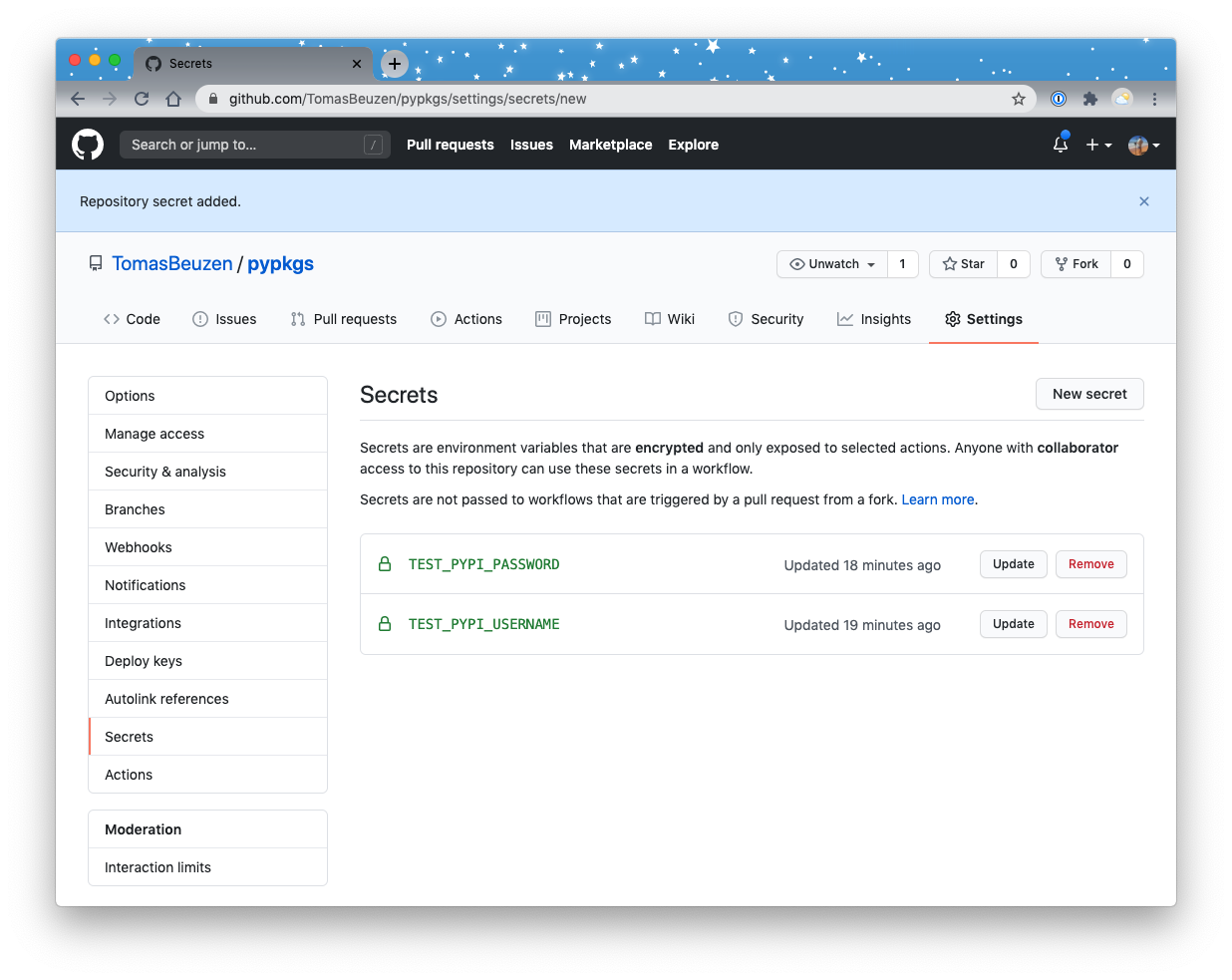Open Webhooks settings
The image size is (1232, 980).
[208, 547]
